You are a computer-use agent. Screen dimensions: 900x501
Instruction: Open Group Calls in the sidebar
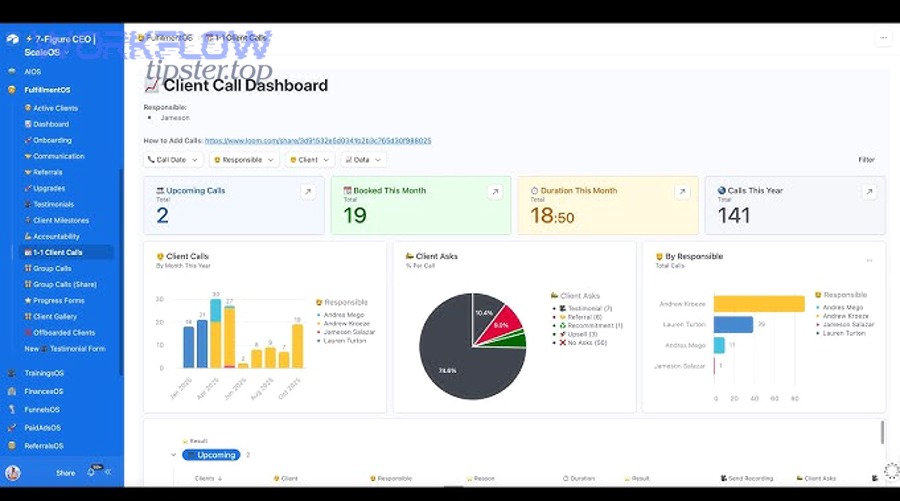(52, 268)
